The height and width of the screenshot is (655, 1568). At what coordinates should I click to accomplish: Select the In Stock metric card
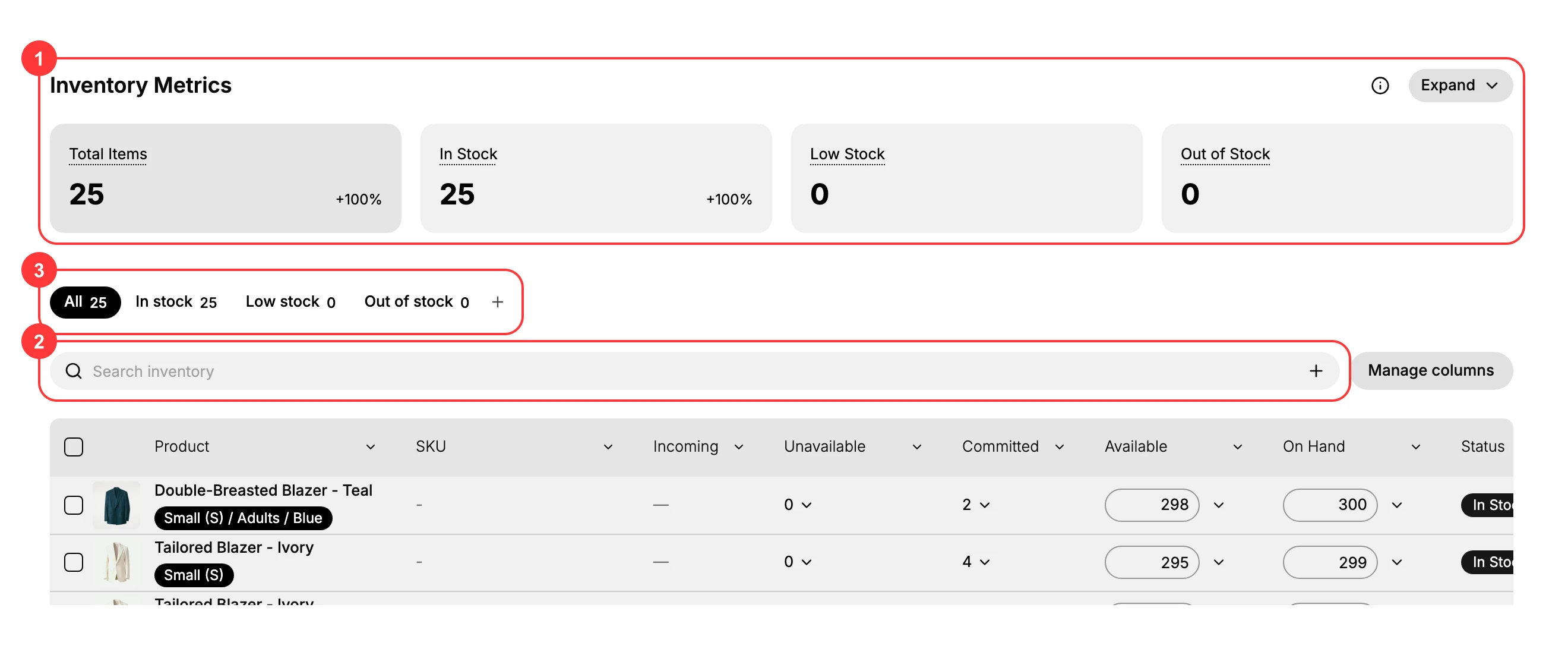(x=596, y=178)
